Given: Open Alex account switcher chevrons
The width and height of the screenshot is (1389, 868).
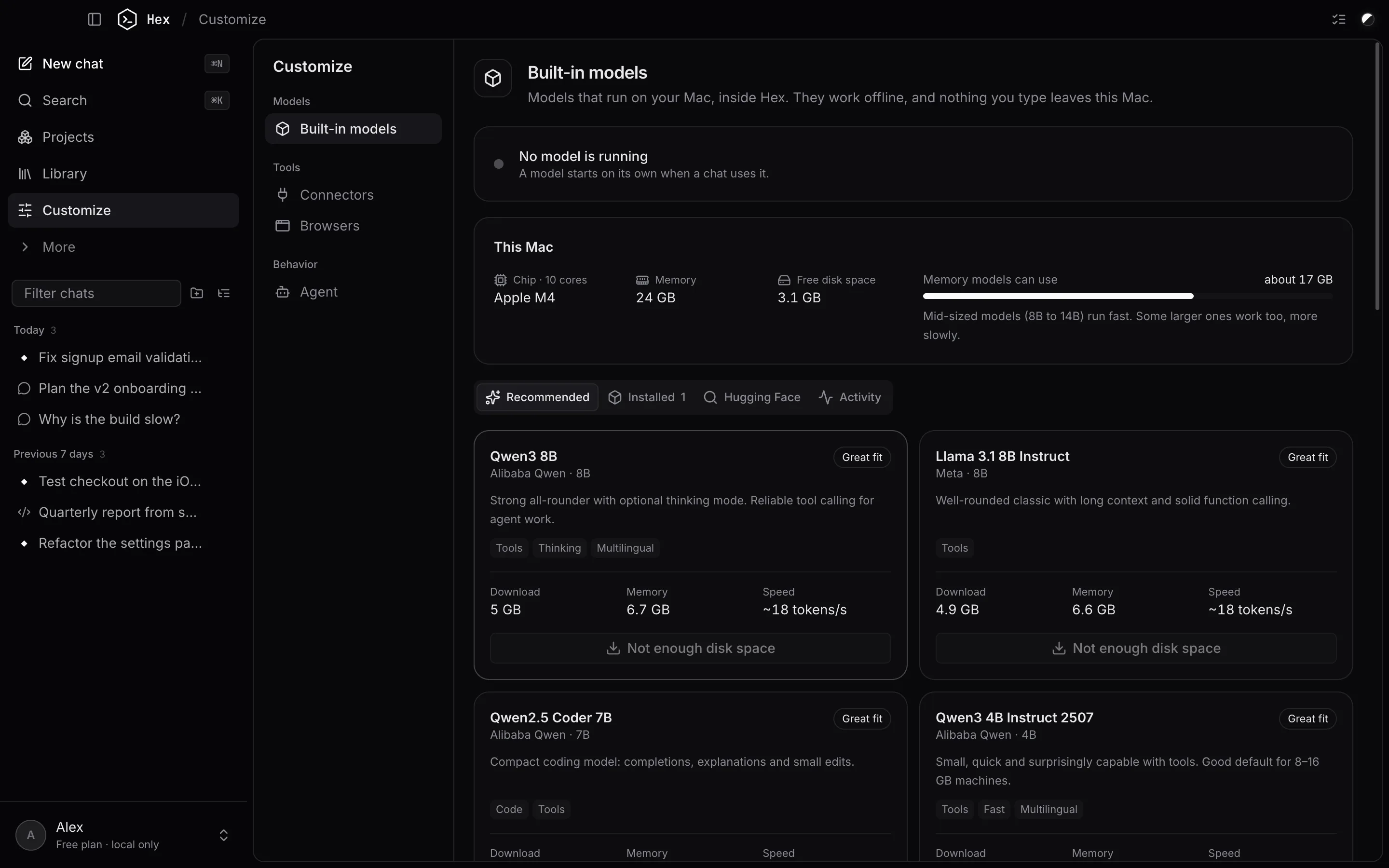Looking at the screenshot, I should tap(224, 835).
